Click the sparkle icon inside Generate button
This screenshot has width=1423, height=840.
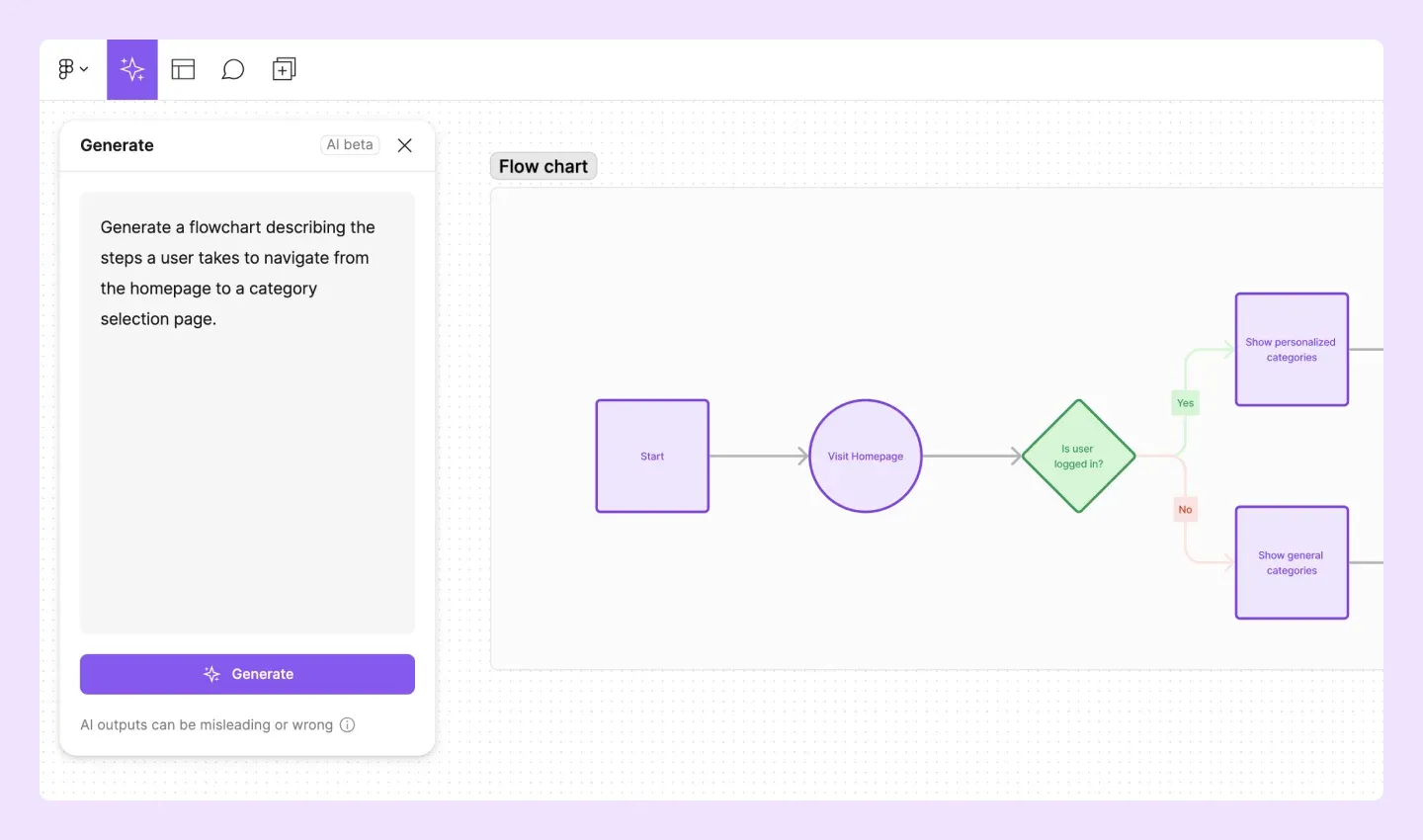pyautogui.click(x=211, y=674)
